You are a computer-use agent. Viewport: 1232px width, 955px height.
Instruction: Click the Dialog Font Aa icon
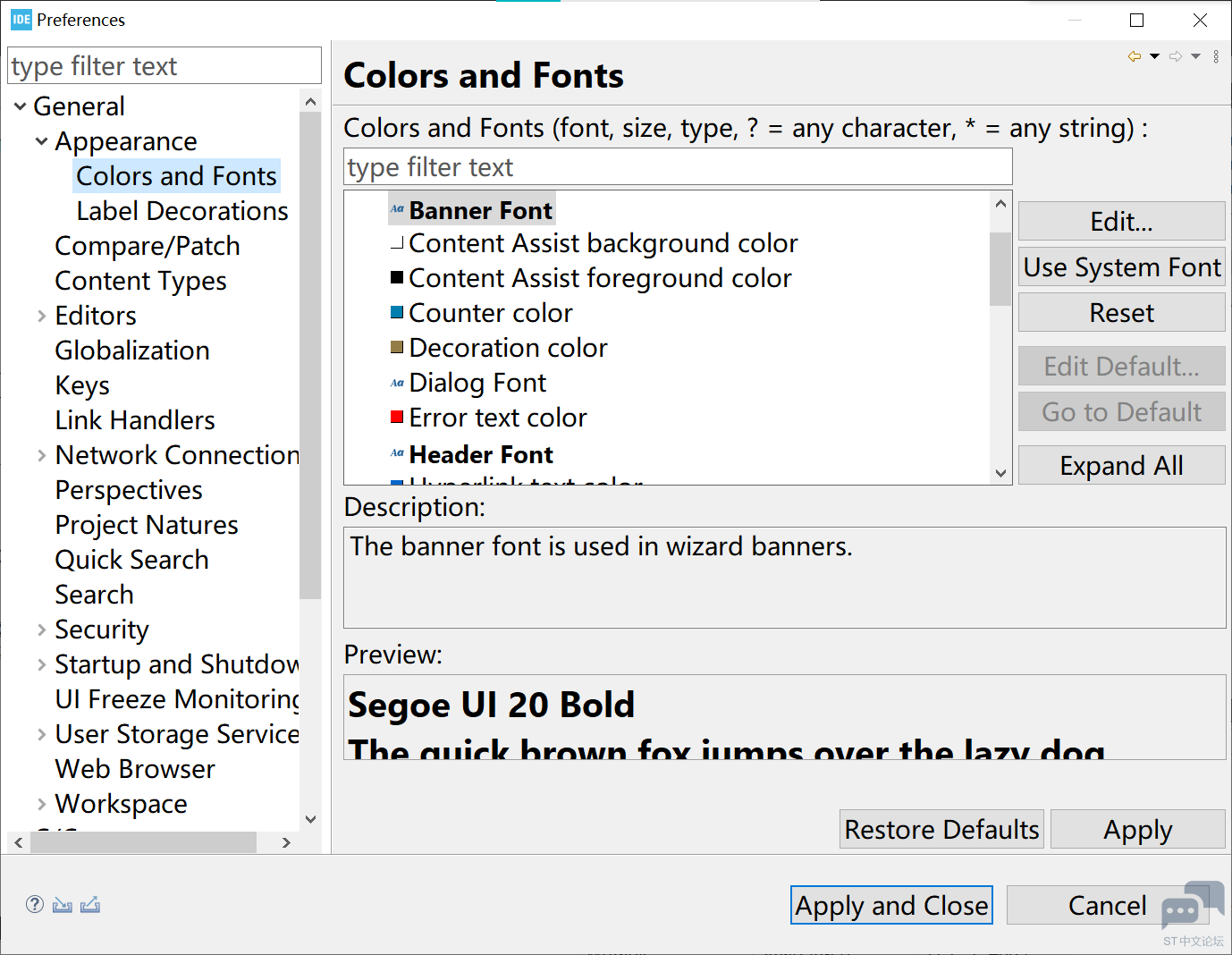pyautogui.click(x=397, y=383)
